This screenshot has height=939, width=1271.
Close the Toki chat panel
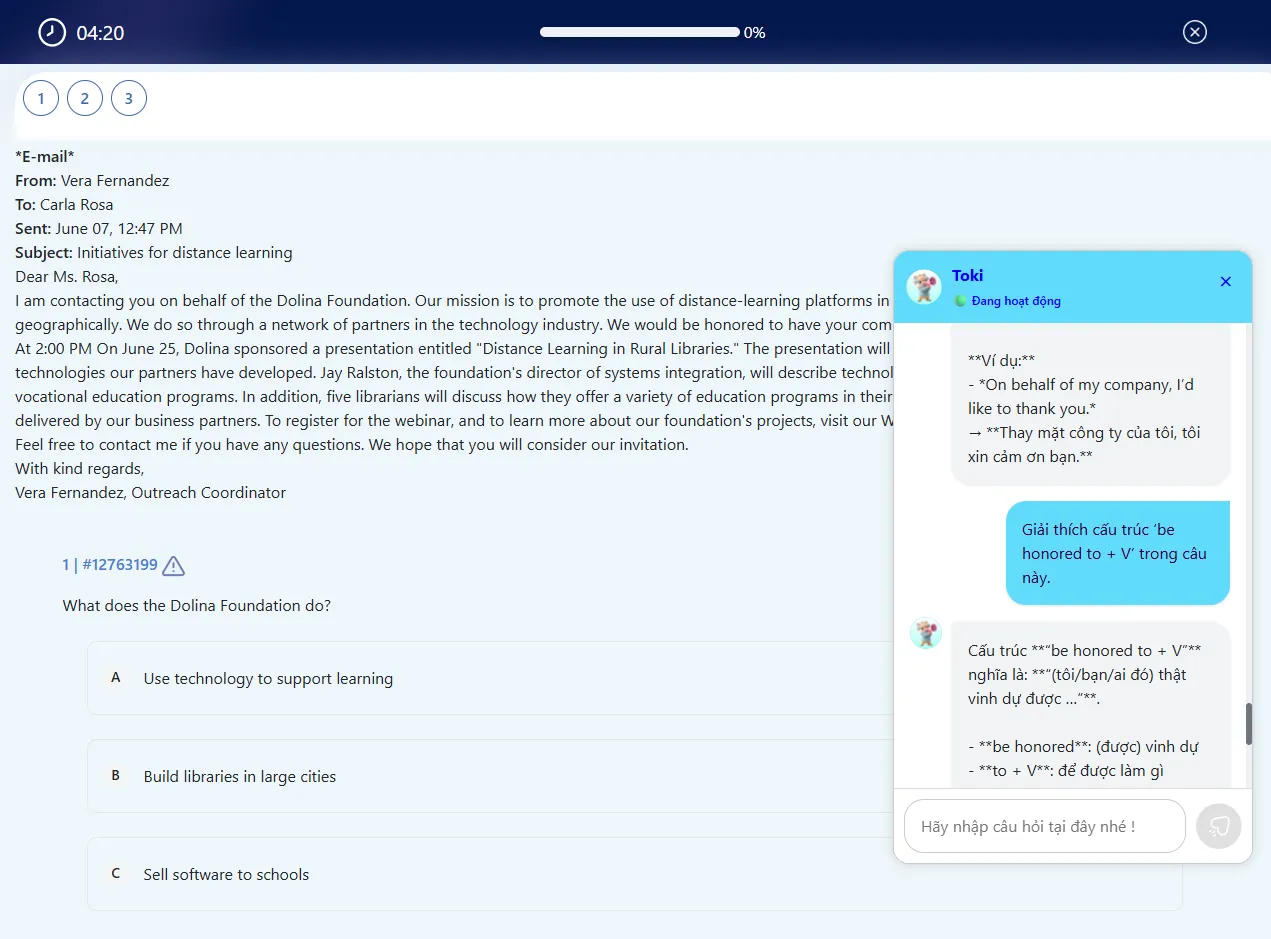click(1226, 282)
